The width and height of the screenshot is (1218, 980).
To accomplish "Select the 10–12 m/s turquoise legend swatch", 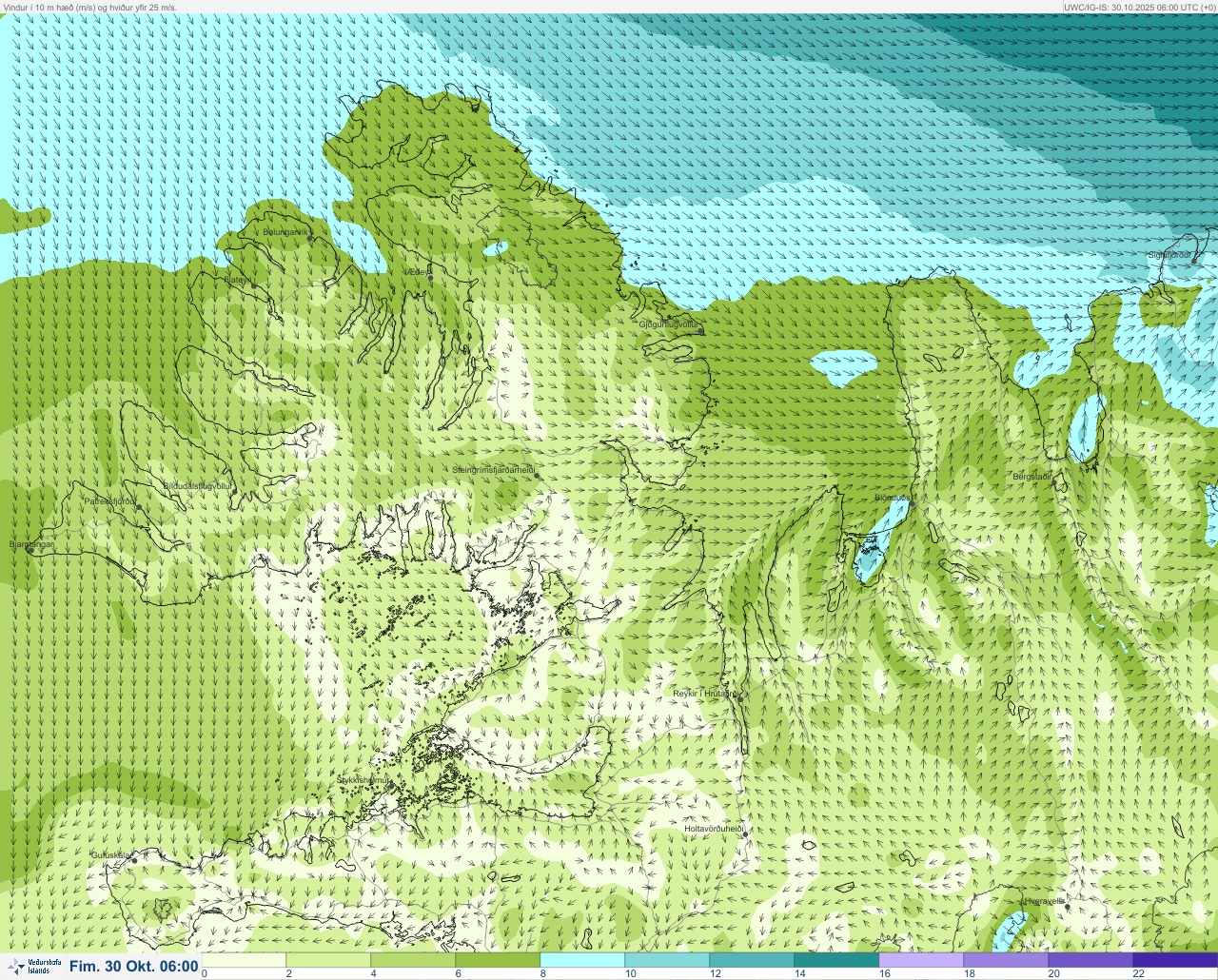I will pos(667,960).
